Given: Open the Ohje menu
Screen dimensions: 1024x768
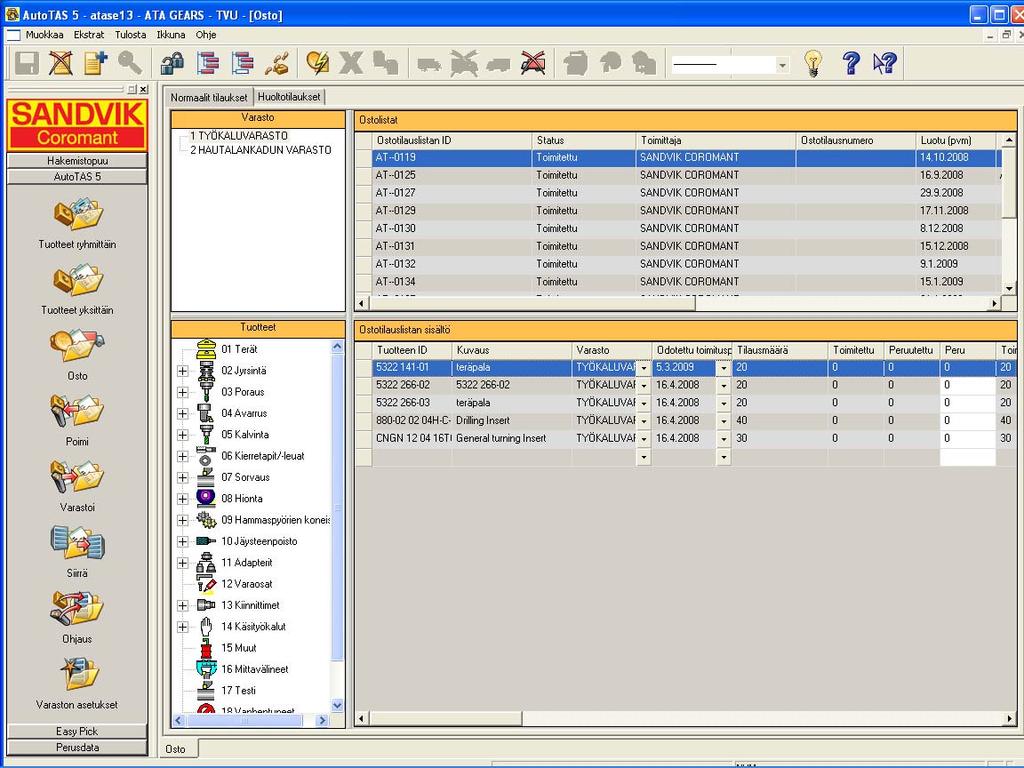Looking at the screenshot, I should (206, 35).
